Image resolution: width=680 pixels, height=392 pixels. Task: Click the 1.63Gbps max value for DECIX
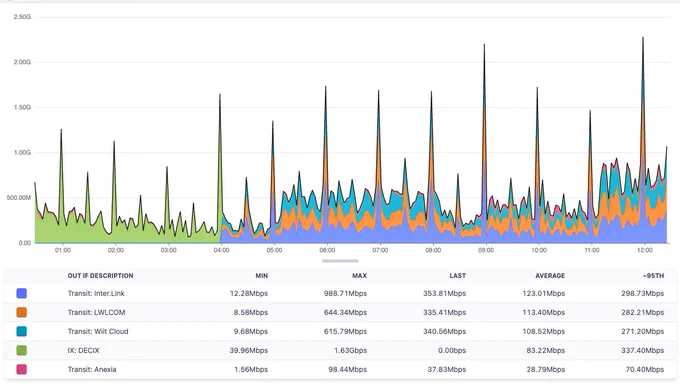pyautogui.click(x=350, y=351)
